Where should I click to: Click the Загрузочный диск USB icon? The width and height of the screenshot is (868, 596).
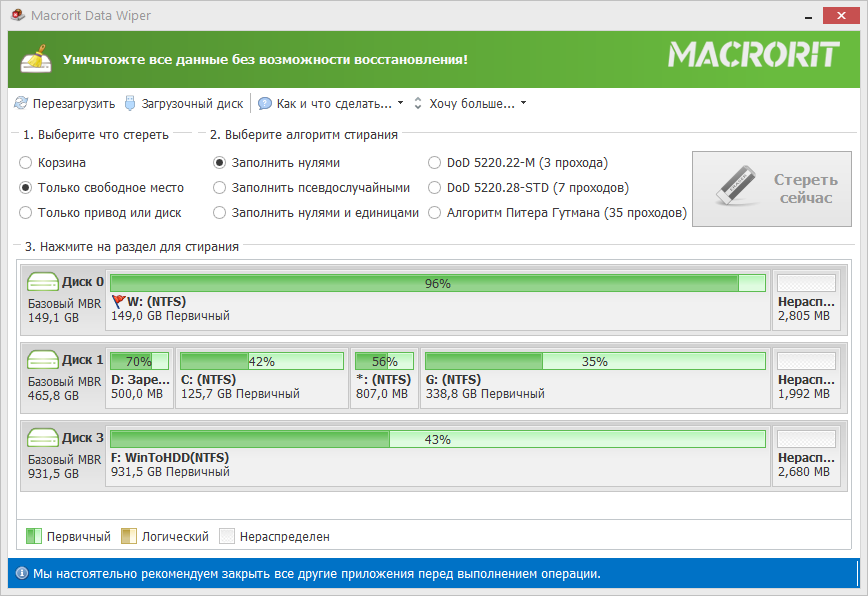130,103
